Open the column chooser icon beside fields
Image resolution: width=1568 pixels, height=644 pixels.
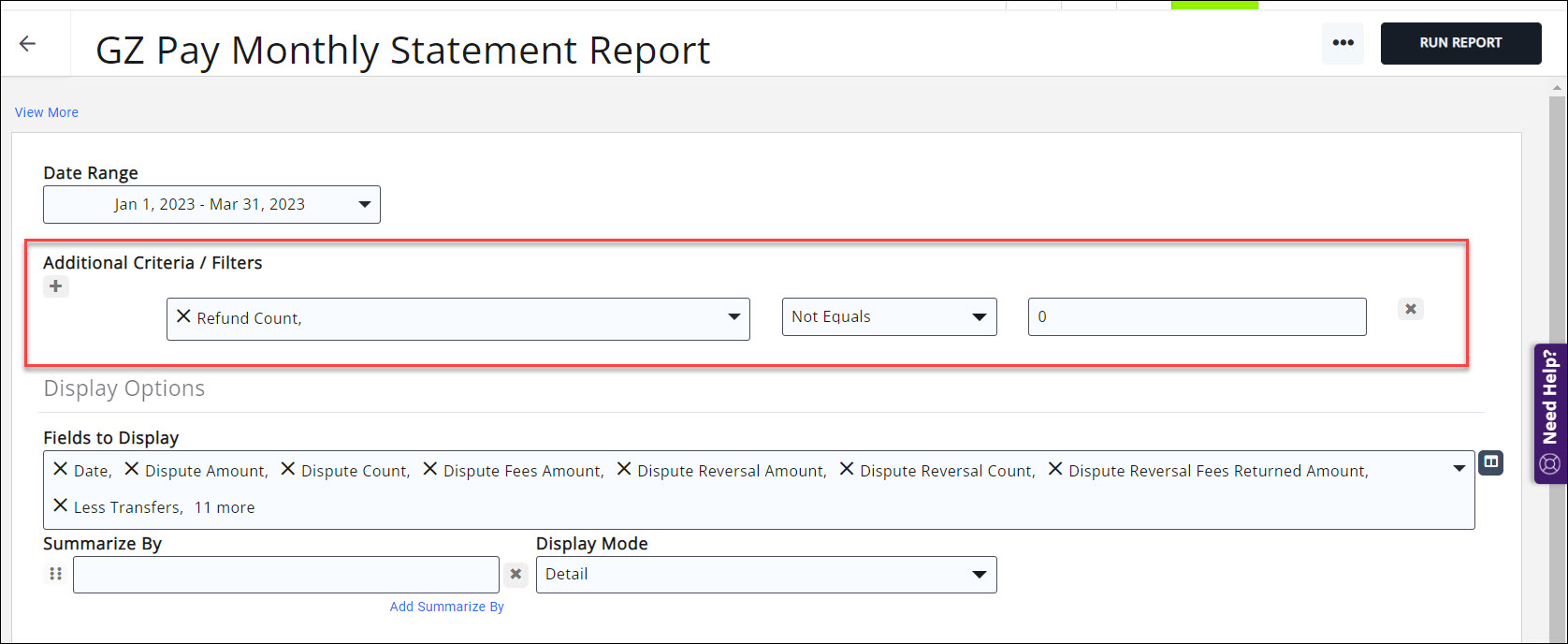[x=1491, y=462]
